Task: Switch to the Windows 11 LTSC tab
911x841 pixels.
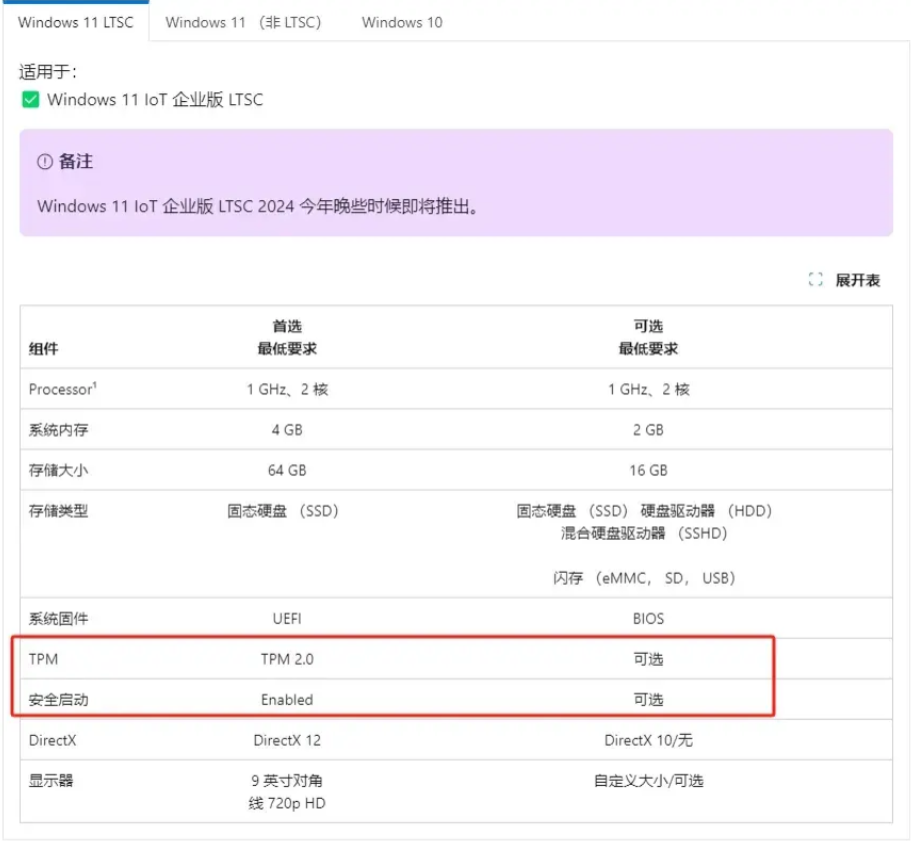Action: pyautogui.click(x=75, y=22)
